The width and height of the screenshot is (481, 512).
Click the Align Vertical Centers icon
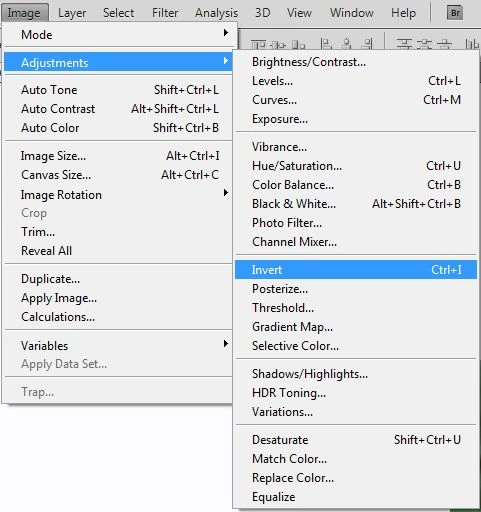point(278,44)
